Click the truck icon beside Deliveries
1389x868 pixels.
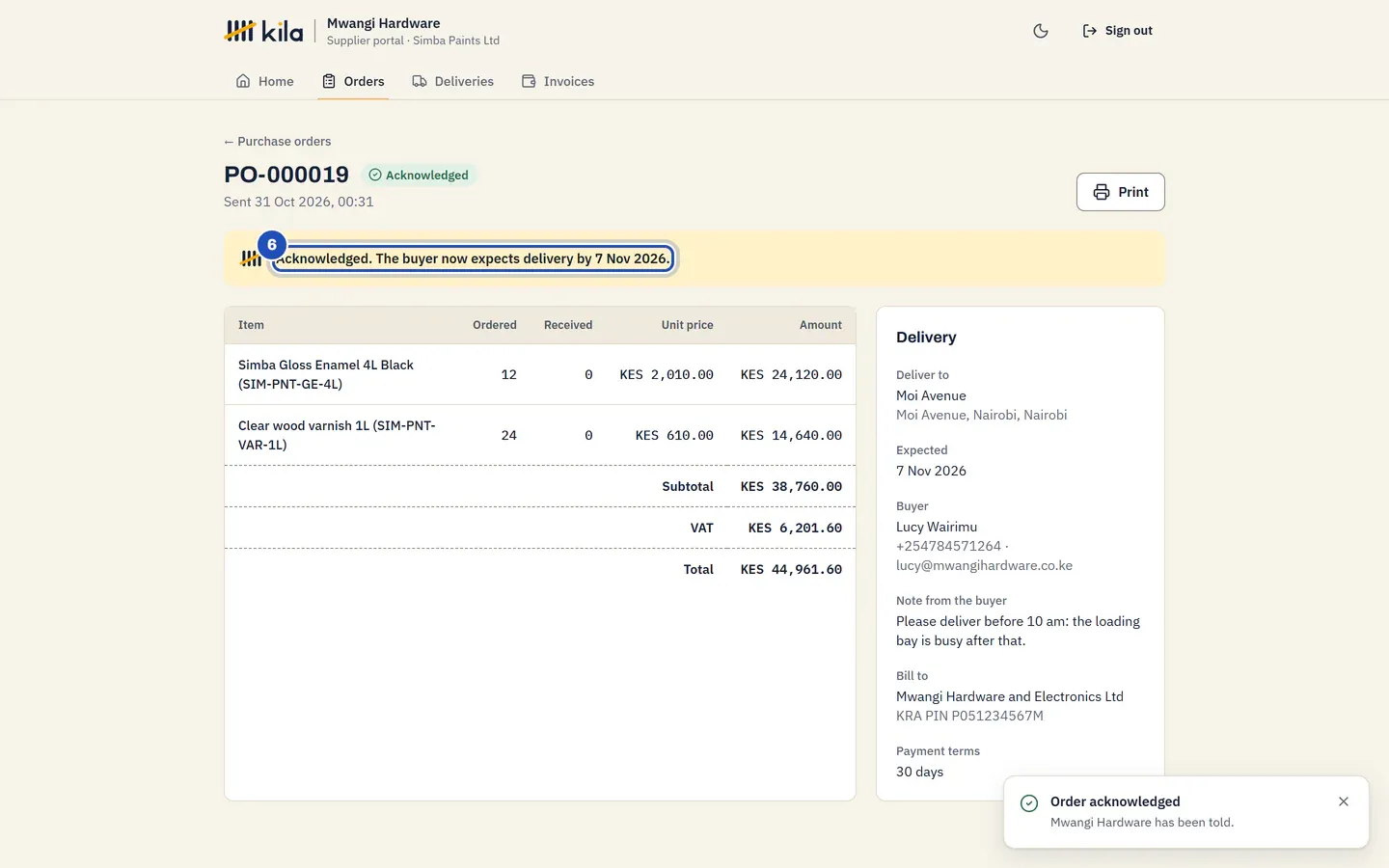(420, 81)
